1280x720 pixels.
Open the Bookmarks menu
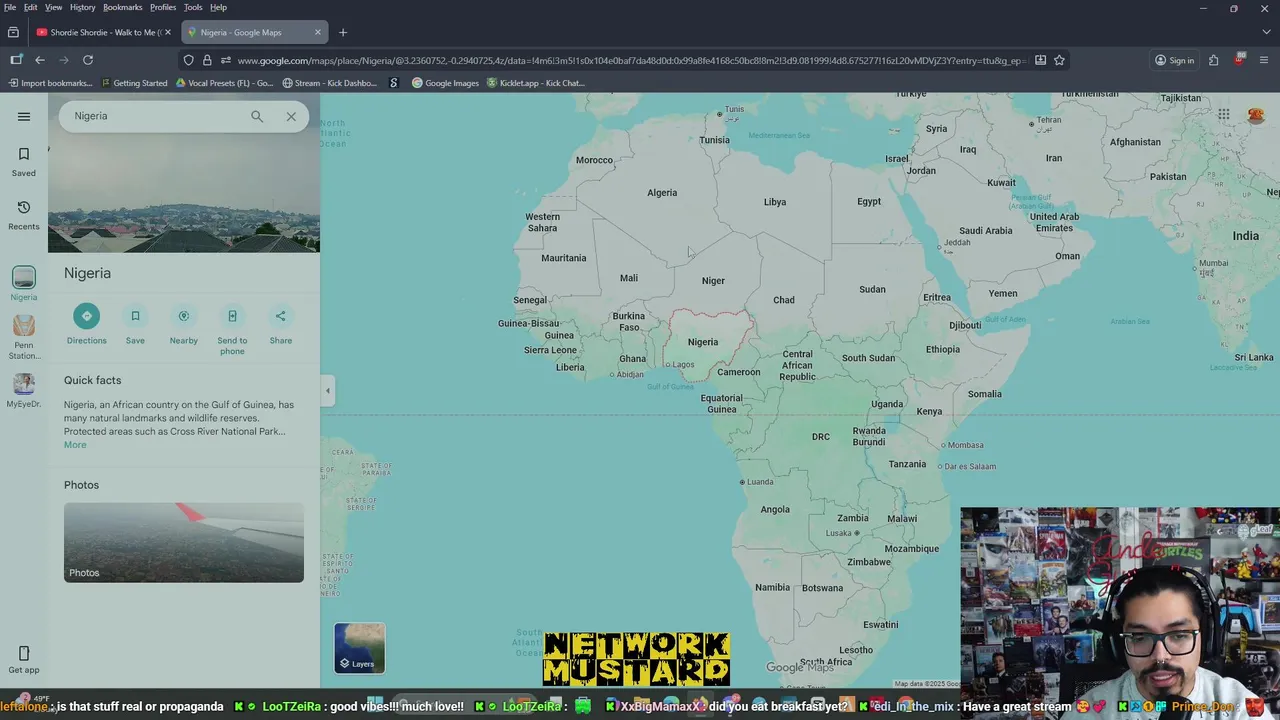123,7
